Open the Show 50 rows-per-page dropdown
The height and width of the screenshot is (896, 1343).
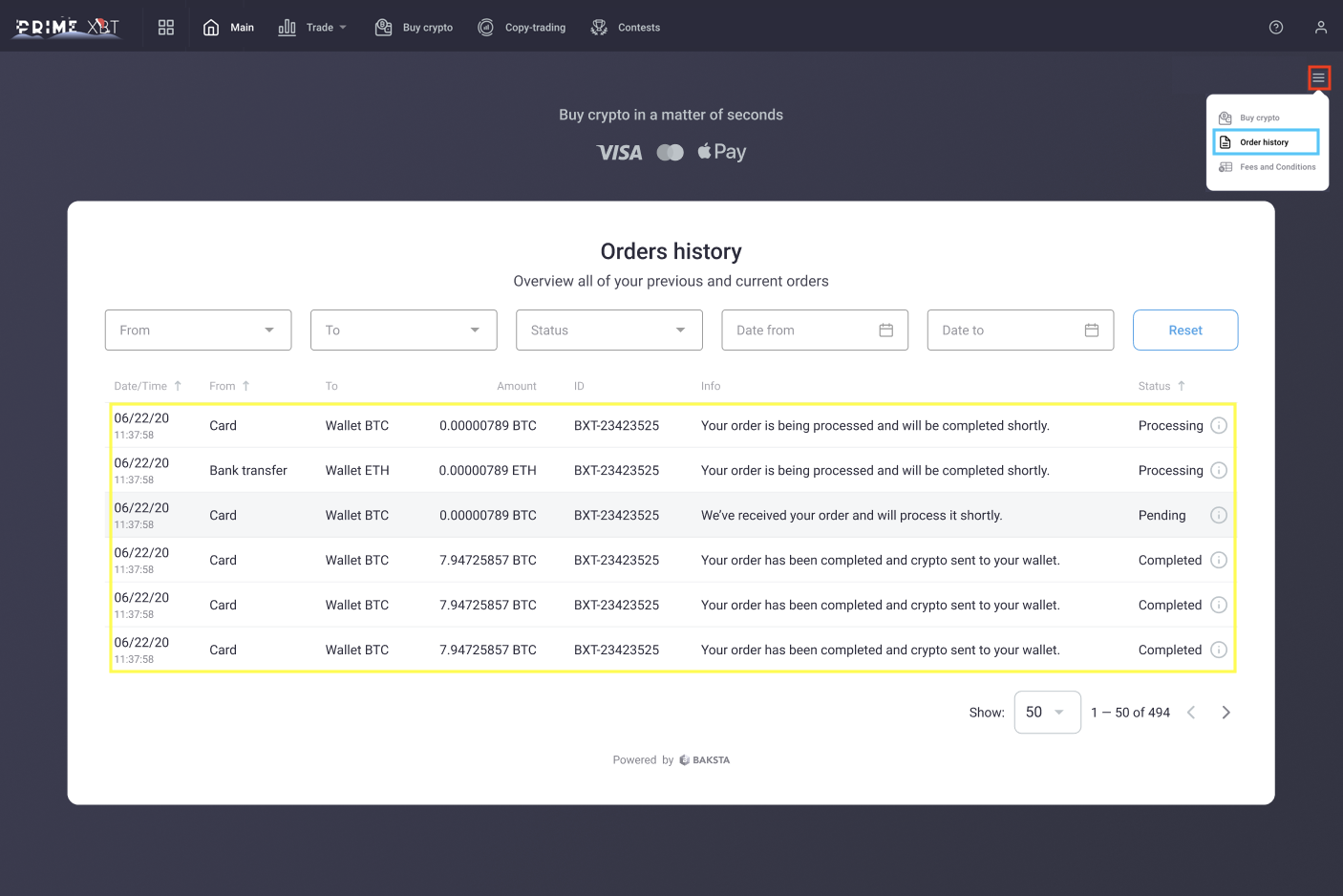point(1047,713)
